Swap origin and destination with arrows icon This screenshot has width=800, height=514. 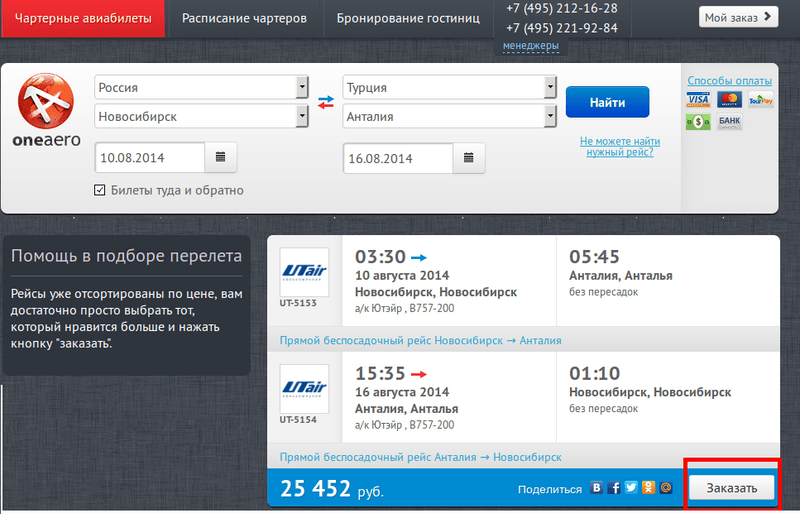coord(326,102)
